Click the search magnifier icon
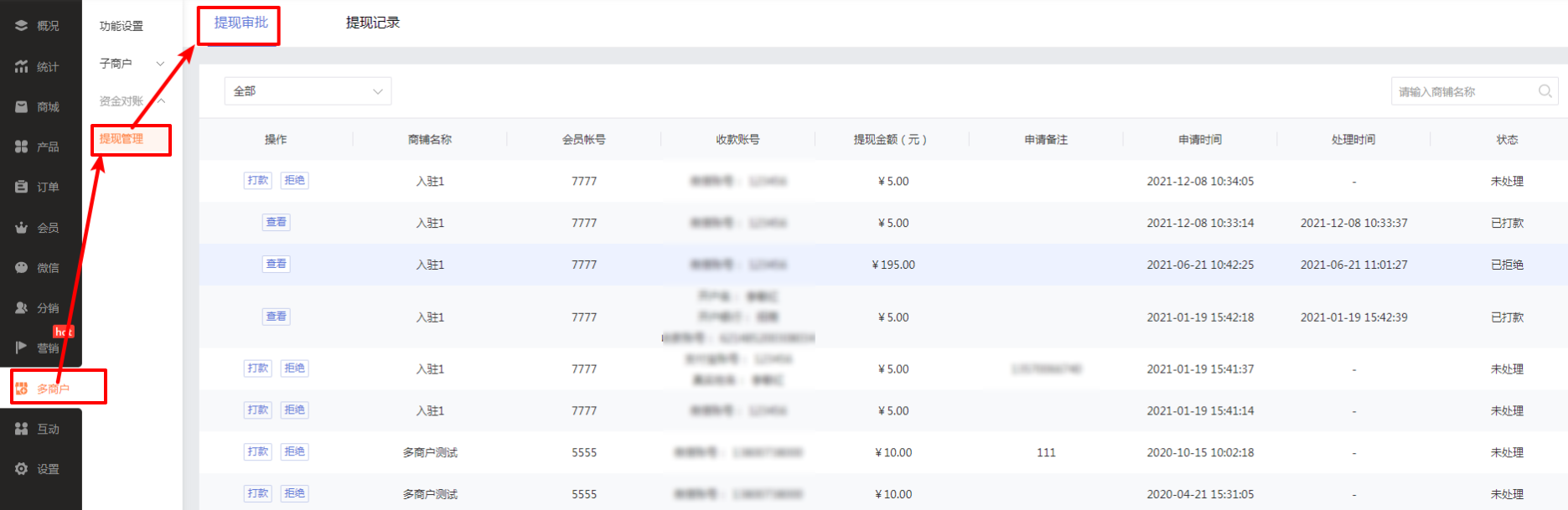1568x510 pixels. (x=1545, y=91)
